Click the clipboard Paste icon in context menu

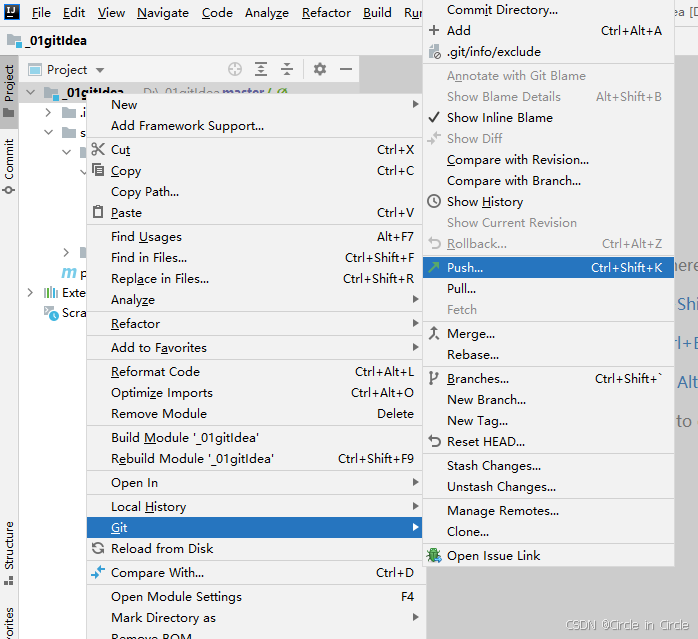click(98, 213)
